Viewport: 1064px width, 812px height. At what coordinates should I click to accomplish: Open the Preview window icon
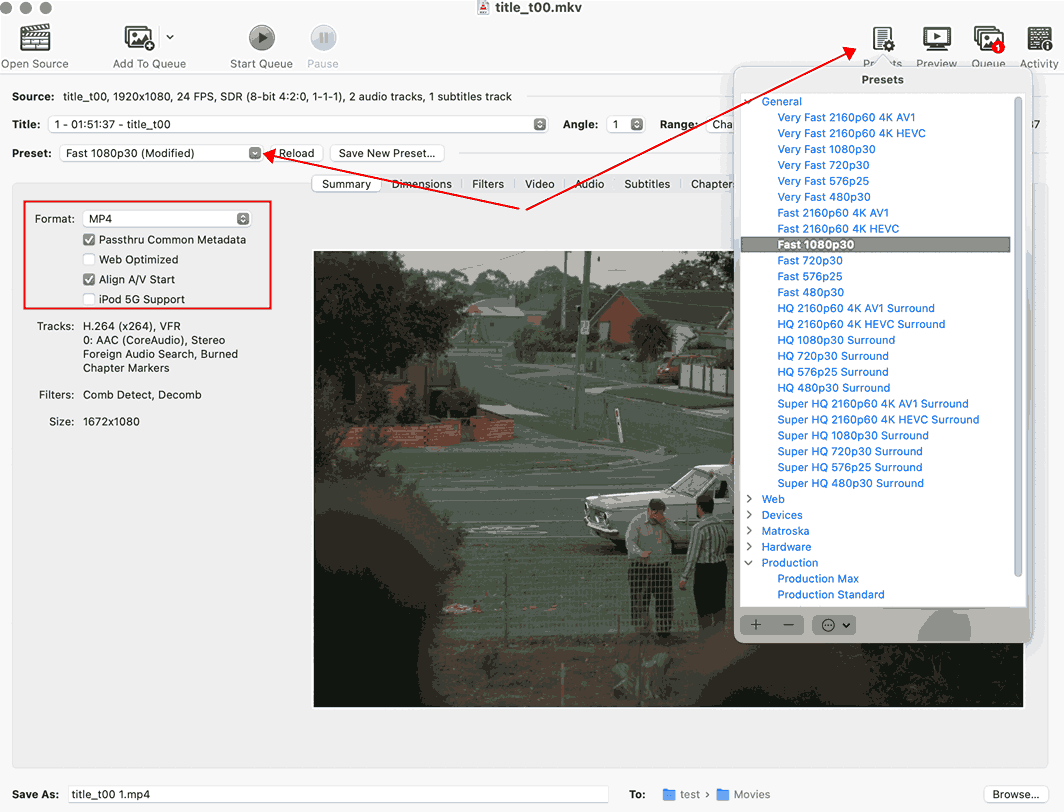936,39
